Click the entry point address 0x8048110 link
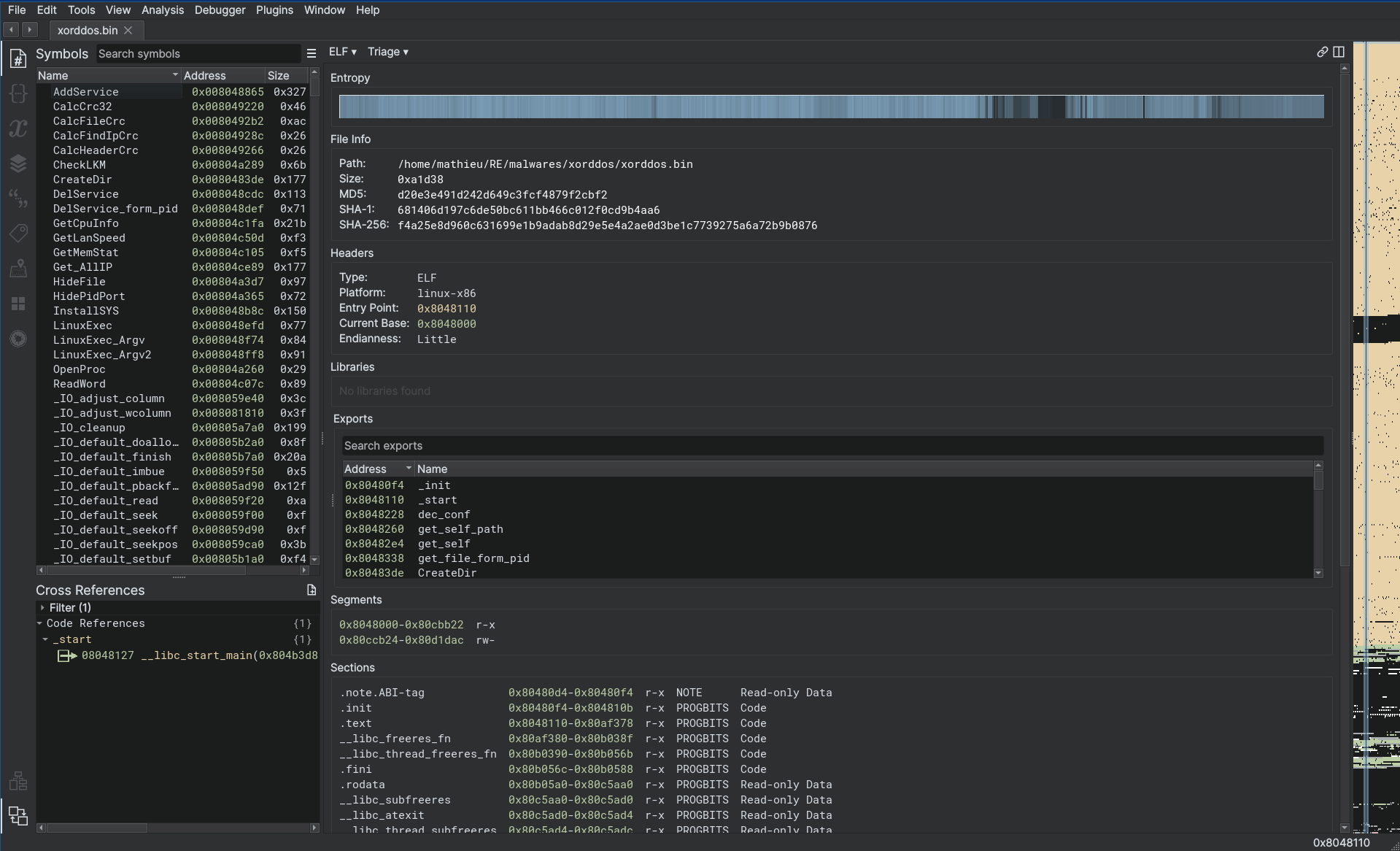The width and height of the screenshot is (1400, 851). pyautogui.click(x=446, y=309)
